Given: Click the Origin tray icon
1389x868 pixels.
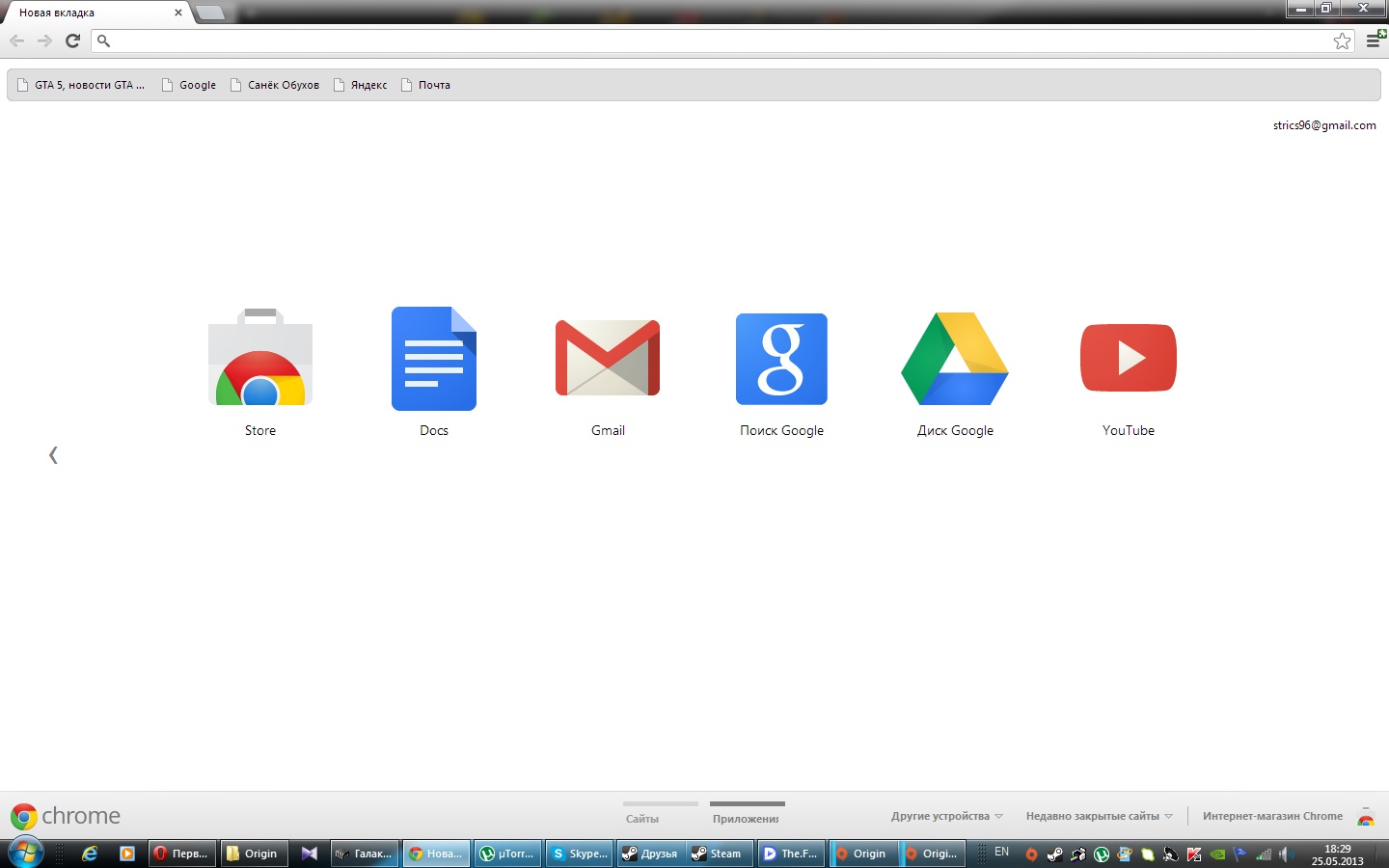Looking at the screenshot, I should pos(1031,854).
